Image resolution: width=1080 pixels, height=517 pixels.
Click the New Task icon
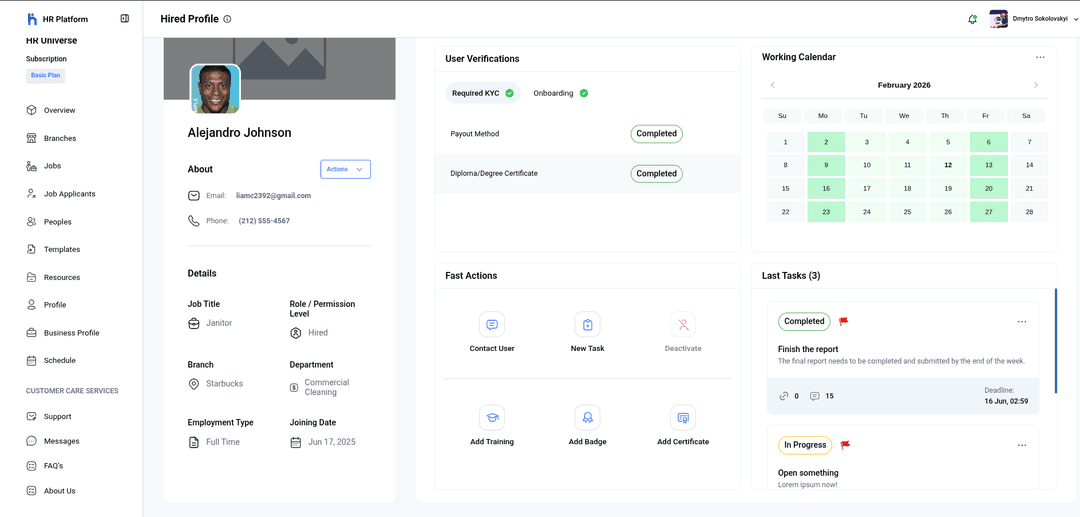point(587,325)
